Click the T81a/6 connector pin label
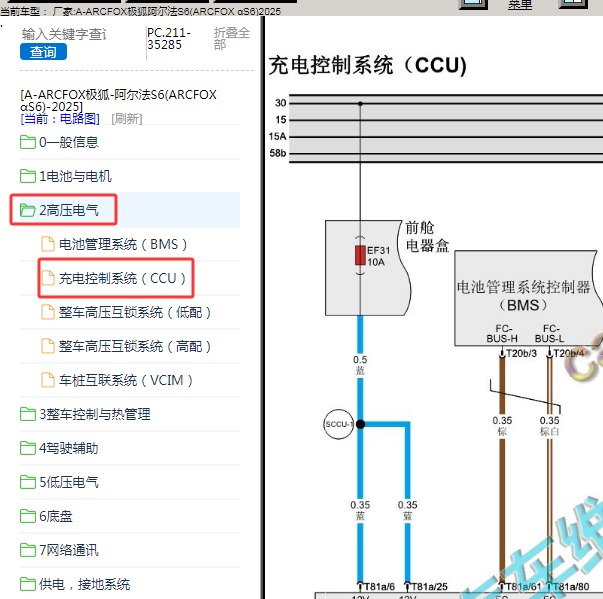This screenshot has height=599, width=603. coord(379,587)
